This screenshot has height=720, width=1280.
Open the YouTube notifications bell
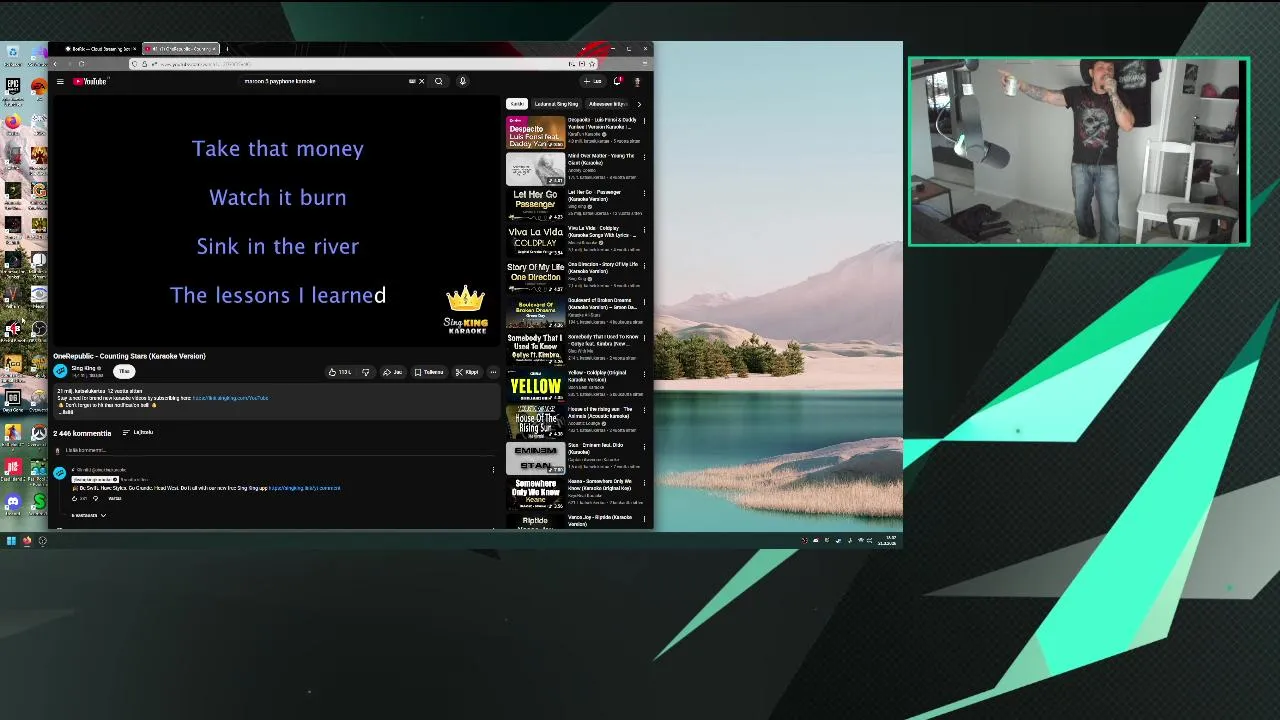click(x=618, y=81)
